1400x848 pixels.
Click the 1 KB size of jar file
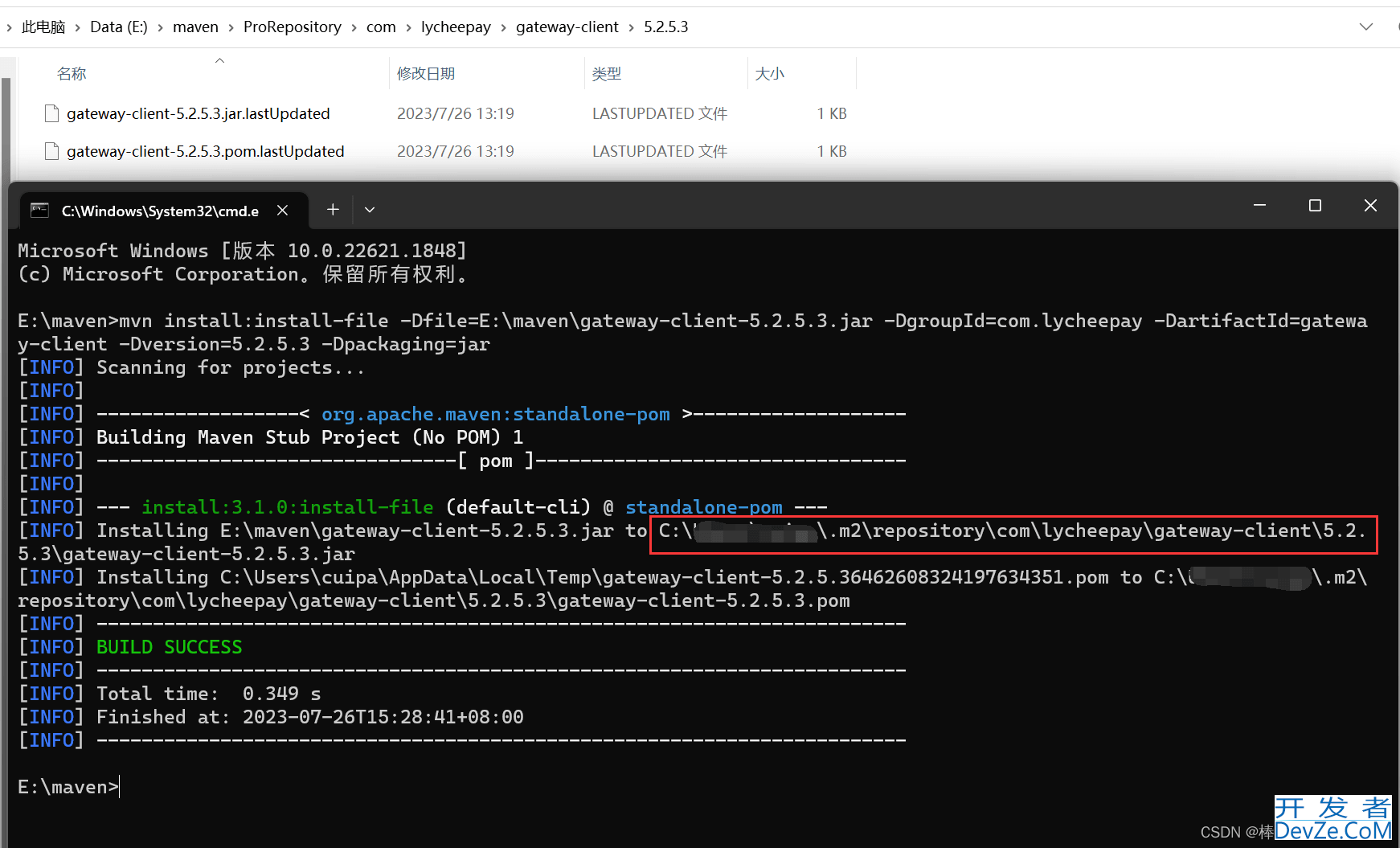832,113
